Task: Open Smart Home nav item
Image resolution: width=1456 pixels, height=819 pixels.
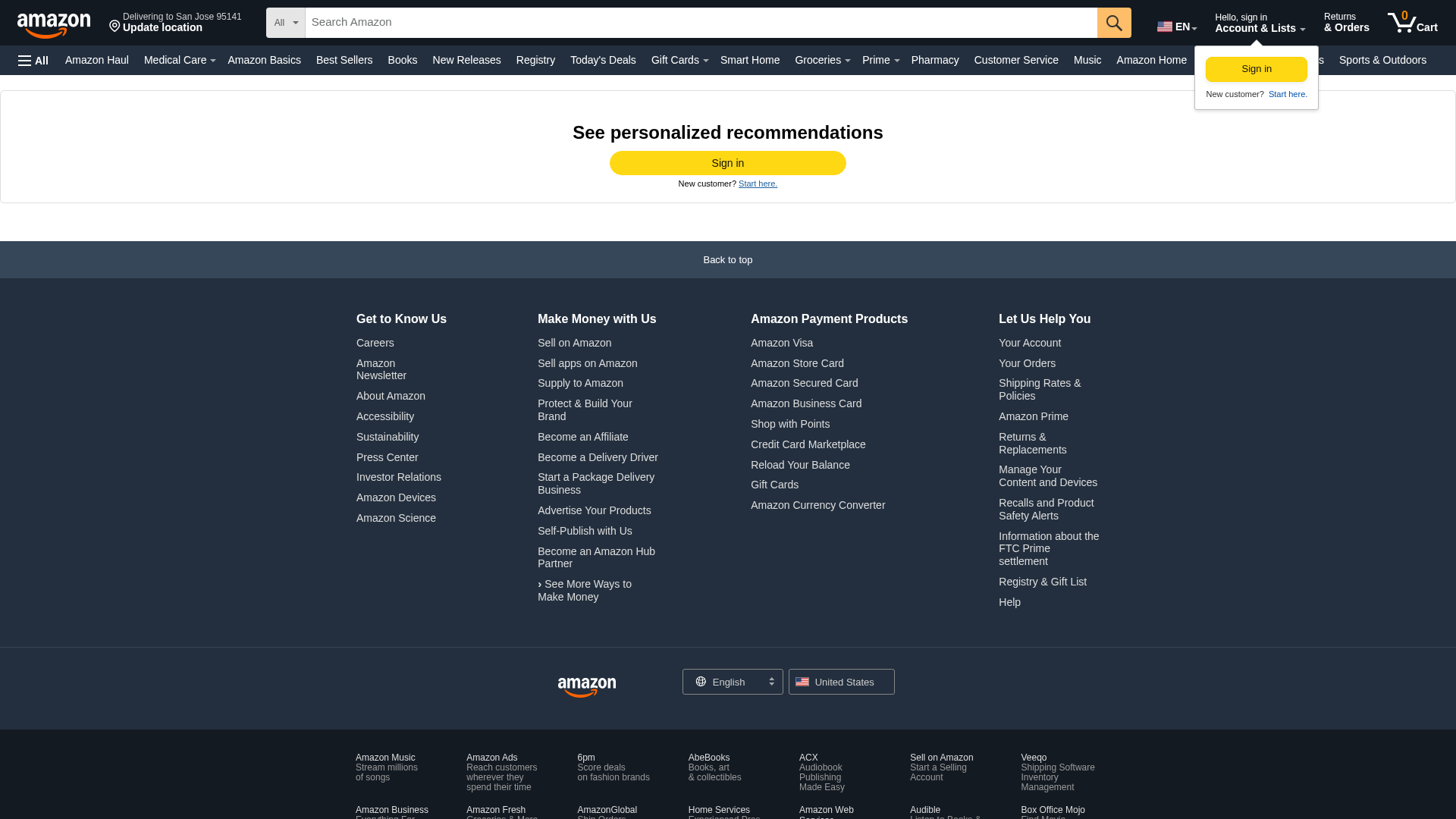Action: coord(750,60)
